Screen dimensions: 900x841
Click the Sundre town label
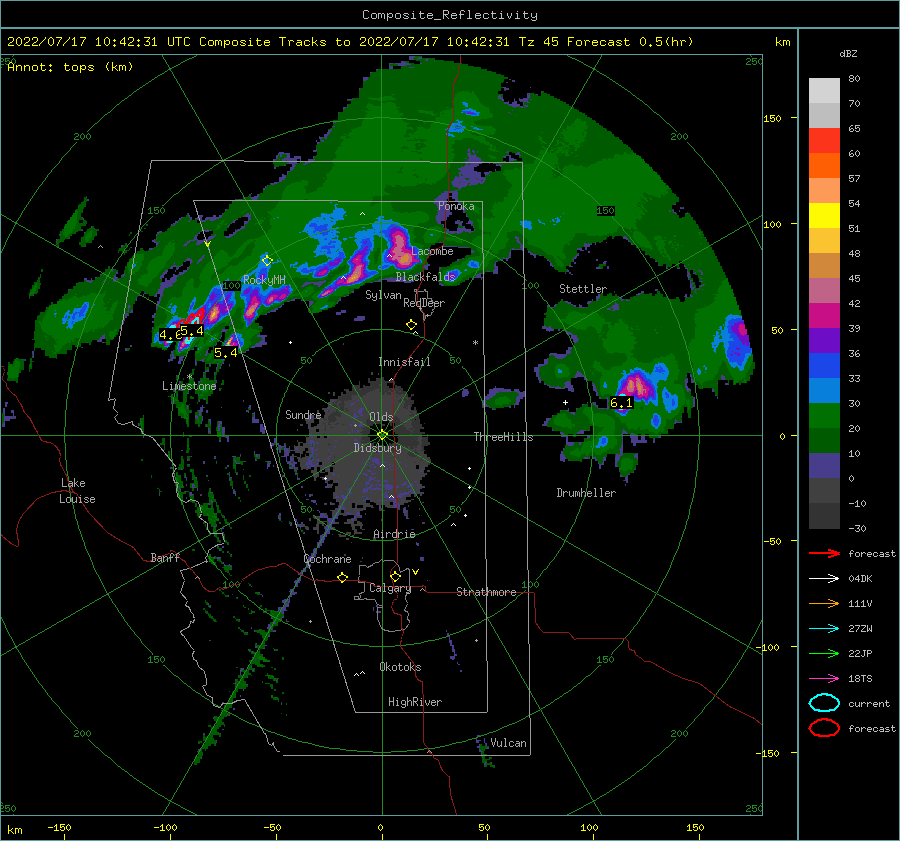(x=303, y=414)
